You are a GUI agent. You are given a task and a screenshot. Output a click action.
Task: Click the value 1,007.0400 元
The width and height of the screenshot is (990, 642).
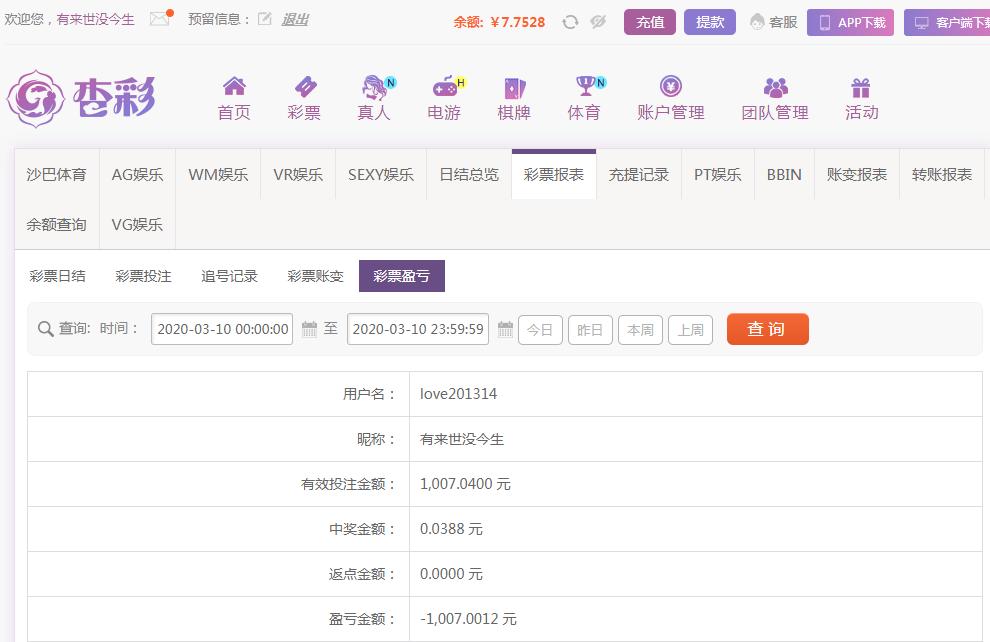click(465, 484)
